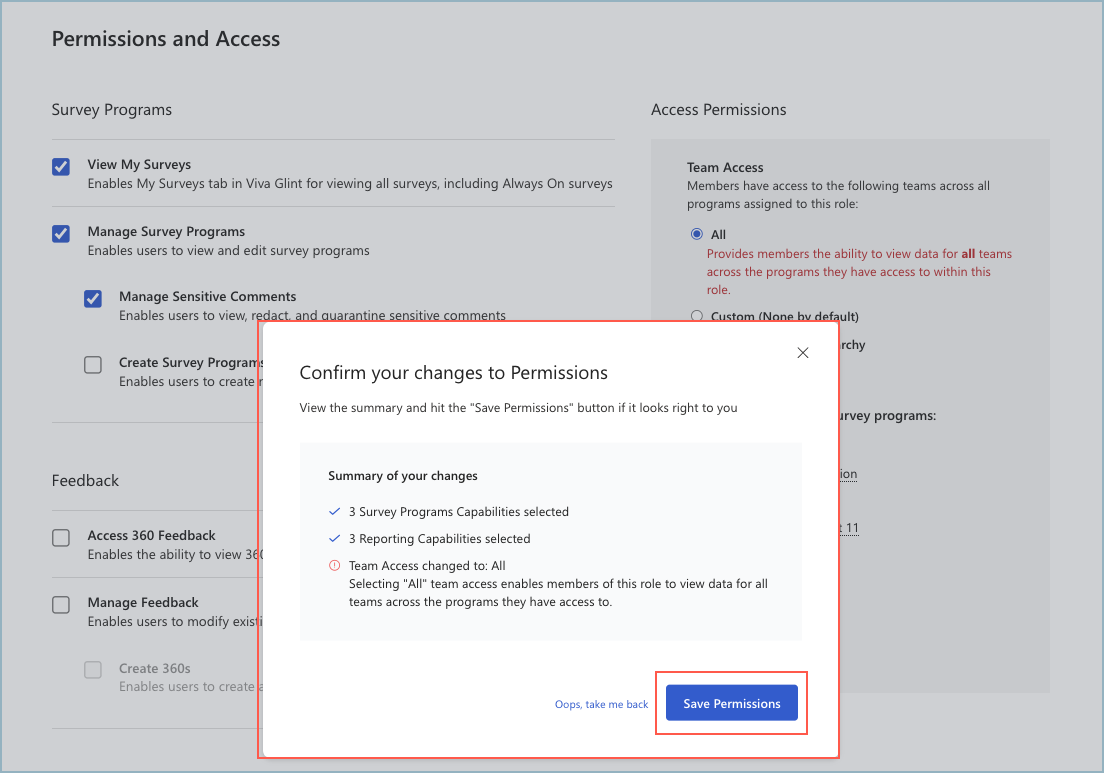Click the red 'Provides members the ability' warning text
This screenshot has width=1104, height=773.
(860, 272)
